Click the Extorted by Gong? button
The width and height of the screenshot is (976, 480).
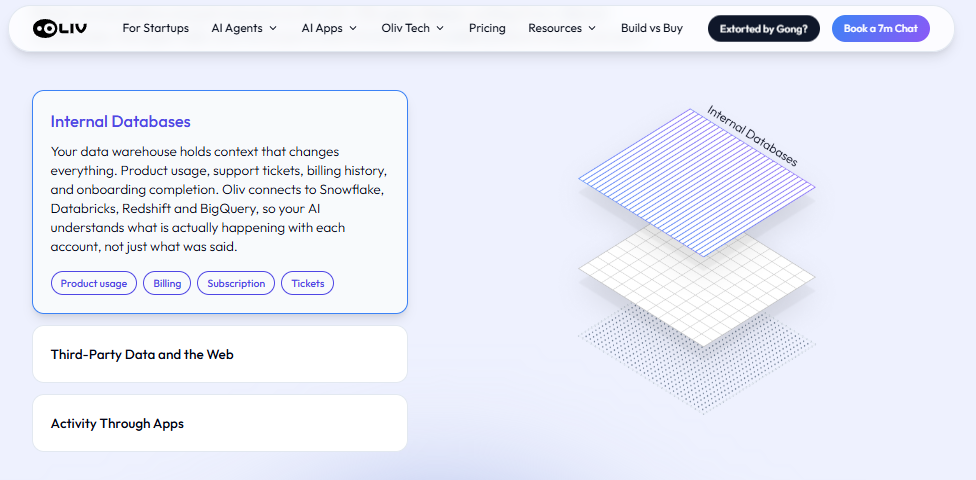[x=764, y=29]
